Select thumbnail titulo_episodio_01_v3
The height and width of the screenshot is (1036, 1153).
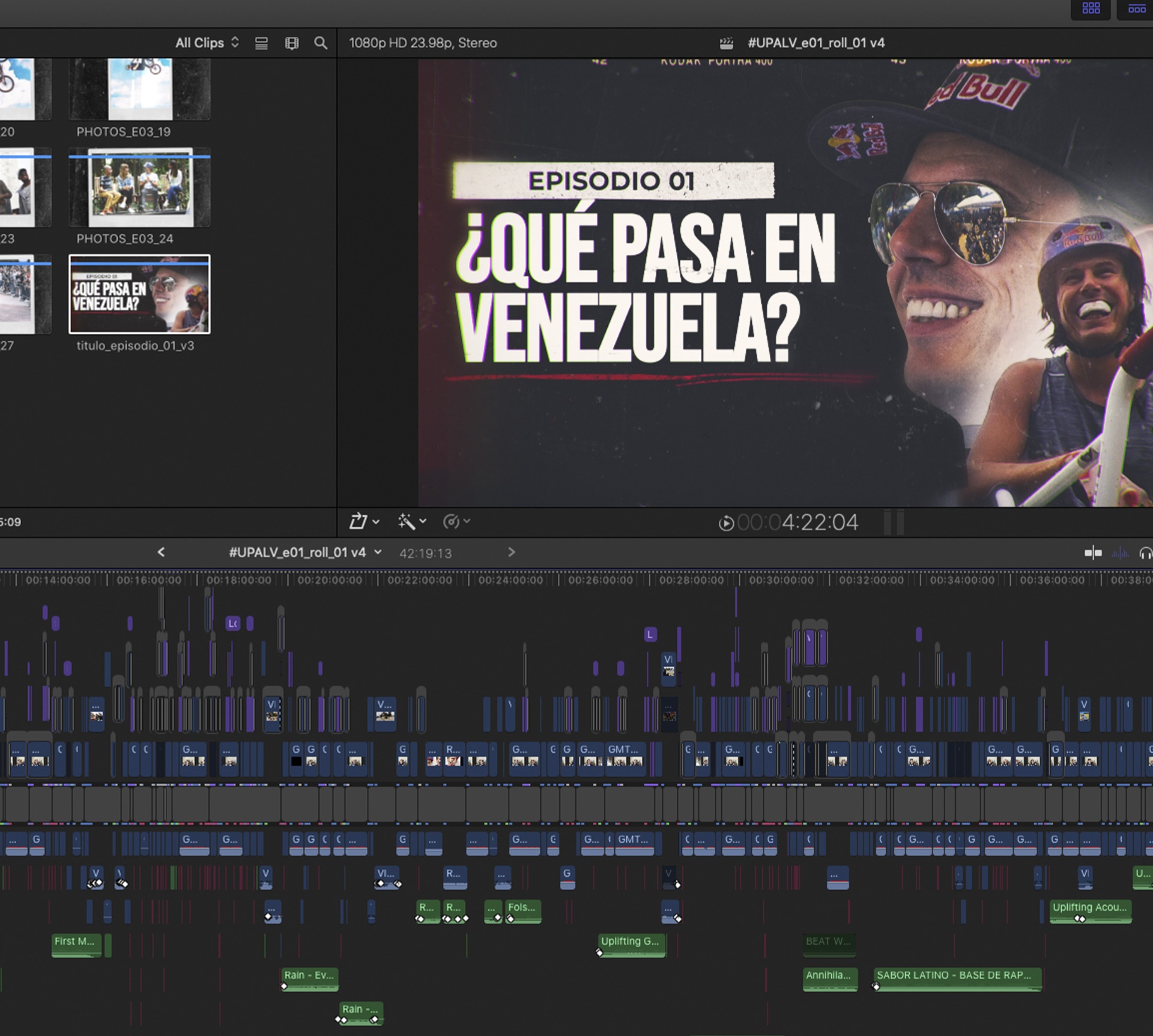pyautogui.click(x=139, y=294)
